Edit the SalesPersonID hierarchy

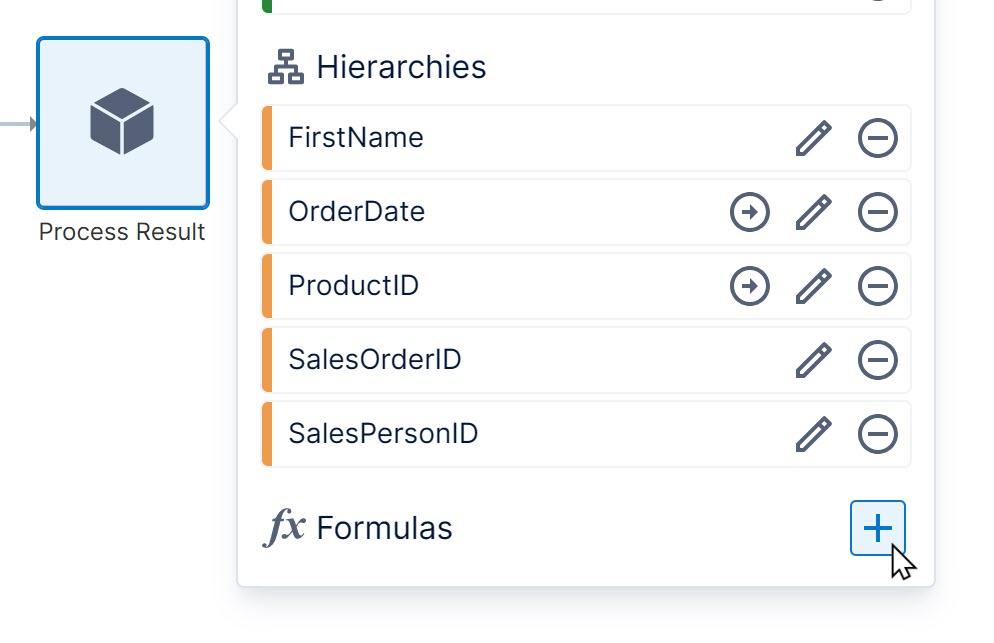click(x=814, y=433)
